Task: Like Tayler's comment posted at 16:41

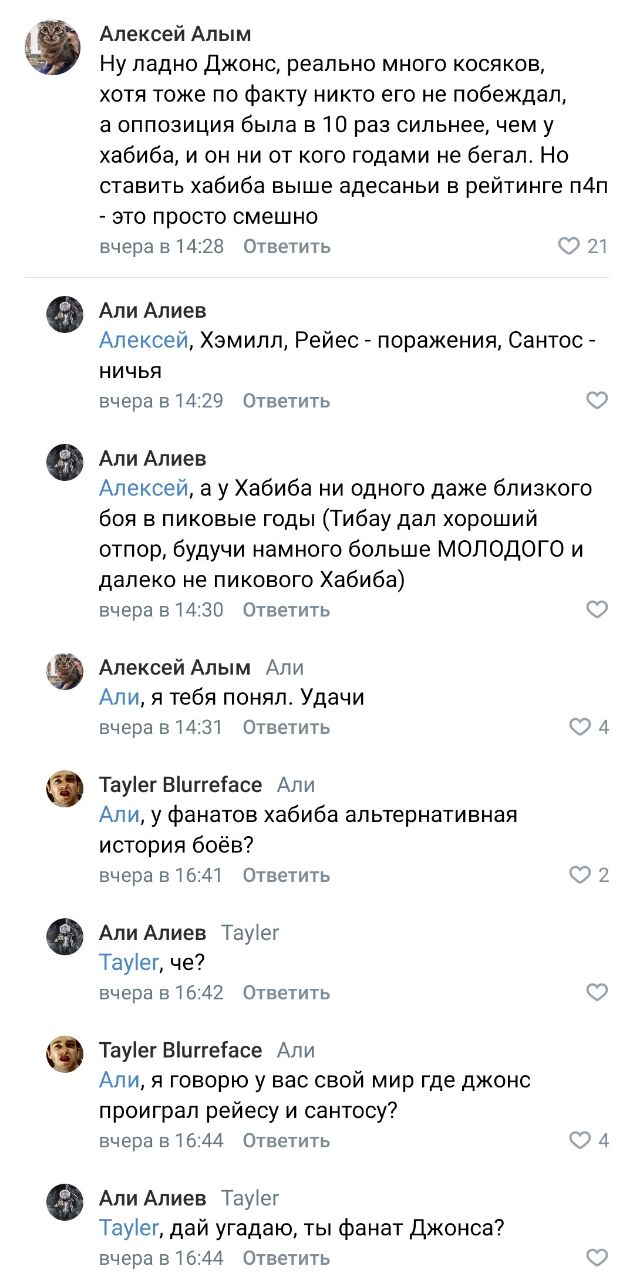Action: (580, 875)
